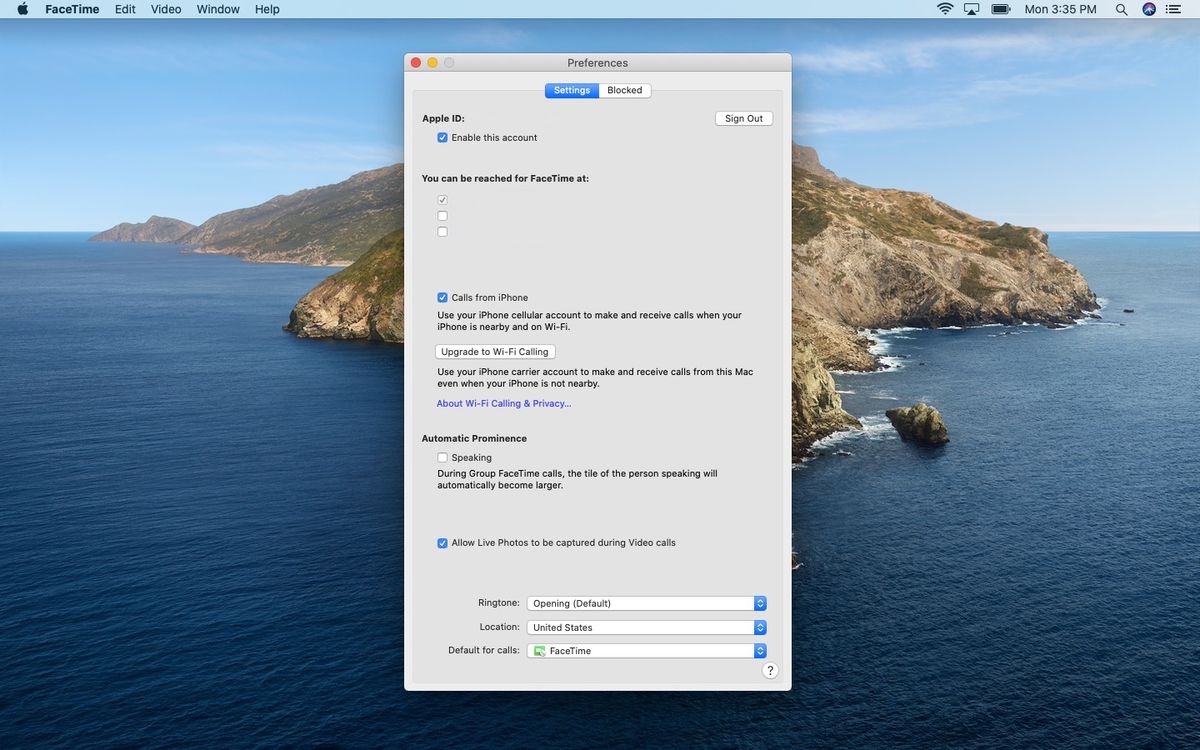The height and width of the screenshot is (750, 1200).
Task: Open the Wi-Fi status menu
Action: (945, 9)
